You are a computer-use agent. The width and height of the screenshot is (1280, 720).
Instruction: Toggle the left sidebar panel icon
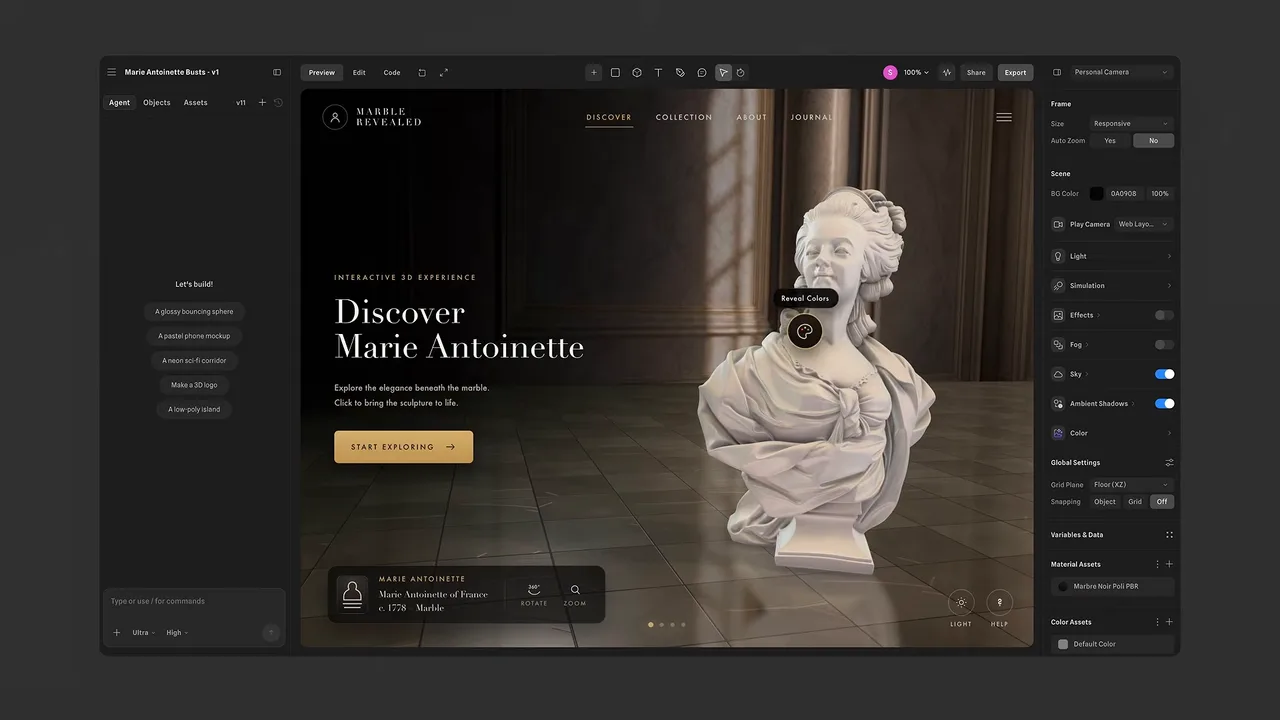coord(277,72)
